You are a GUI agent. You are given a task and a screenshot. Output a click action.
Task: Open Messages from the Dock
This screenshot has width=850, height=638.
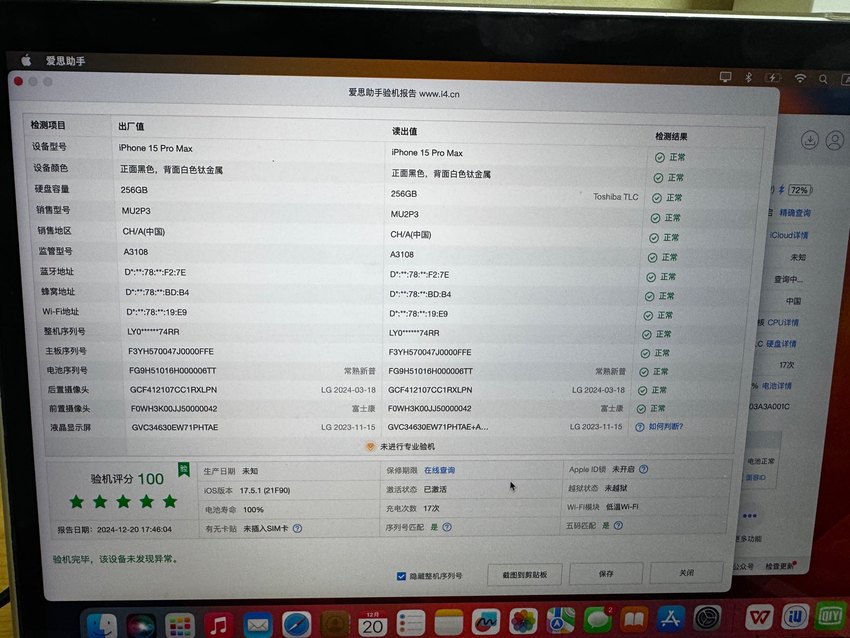point(597,620)
